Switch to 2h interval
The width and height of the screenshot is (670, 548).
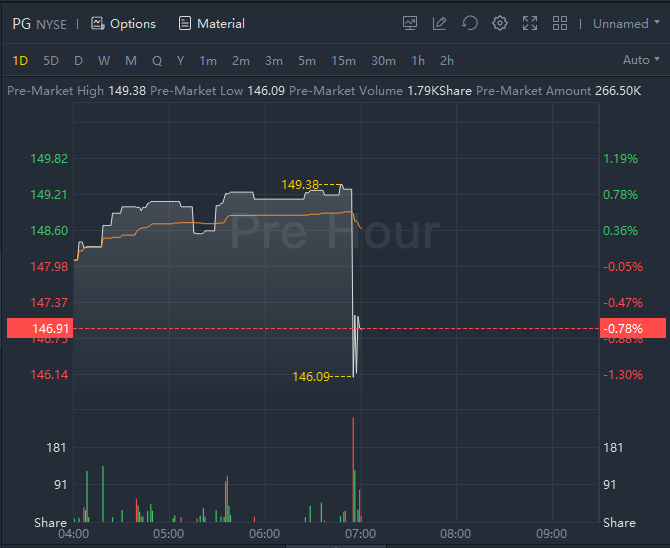447,61
